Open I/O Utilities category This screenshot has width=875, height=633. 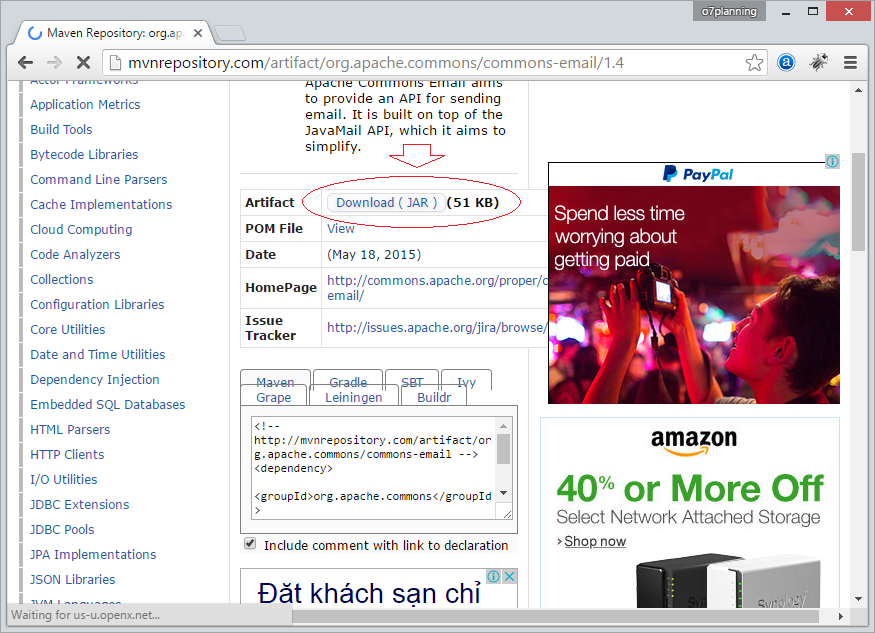[x=64, y=479]
